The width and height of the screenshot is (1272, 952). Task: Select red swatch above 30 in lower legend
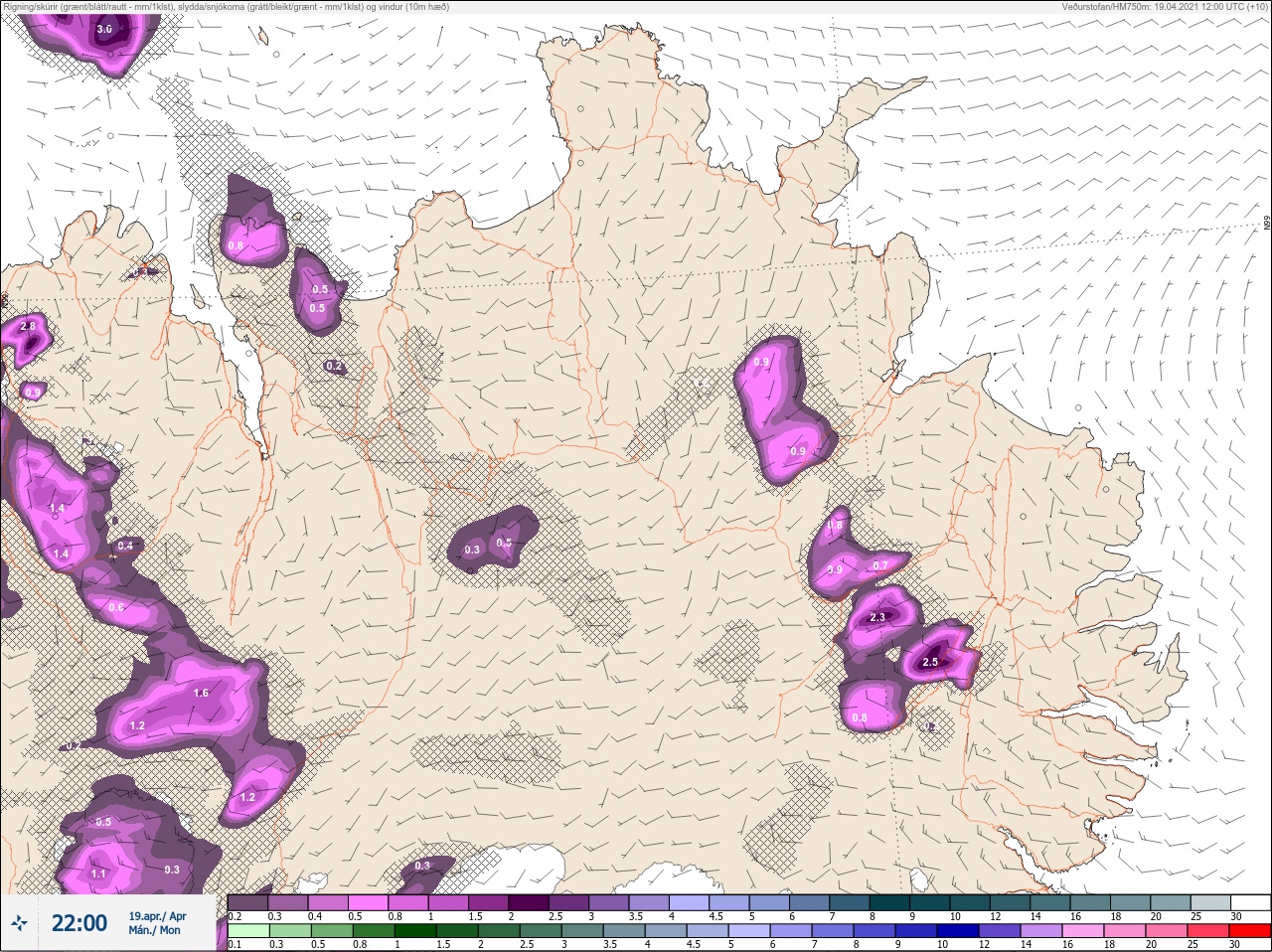coord(1250,931)
